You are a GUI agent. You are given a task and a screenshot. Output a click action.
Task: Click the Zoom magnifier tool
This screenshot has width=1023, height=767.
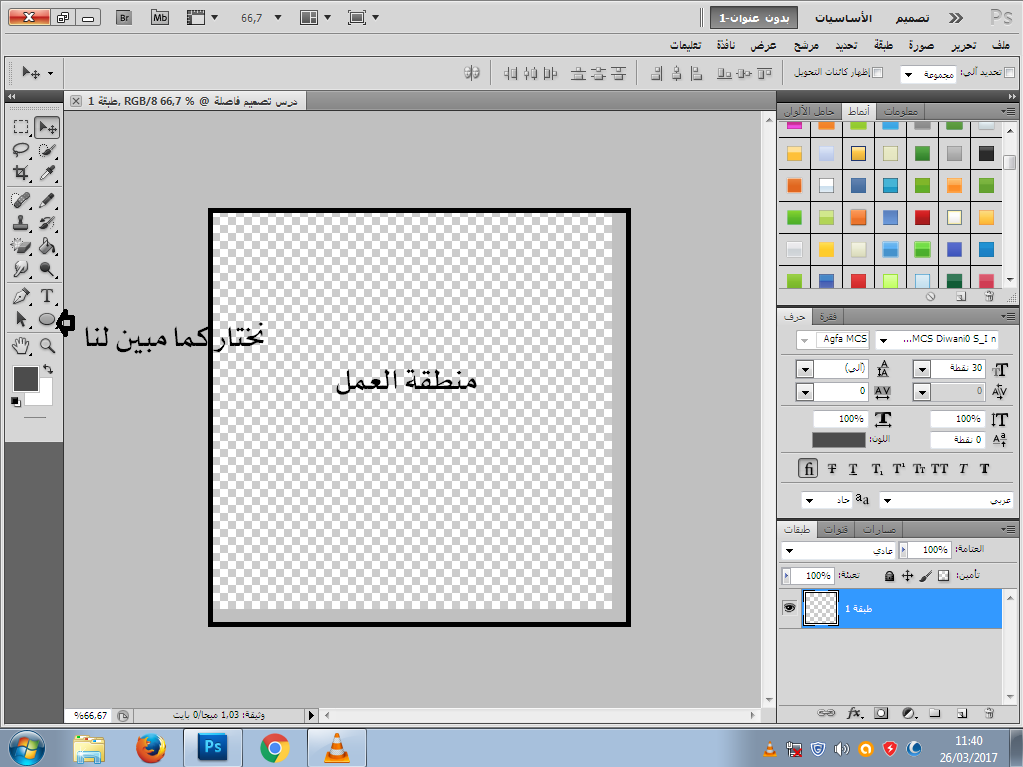46,345
